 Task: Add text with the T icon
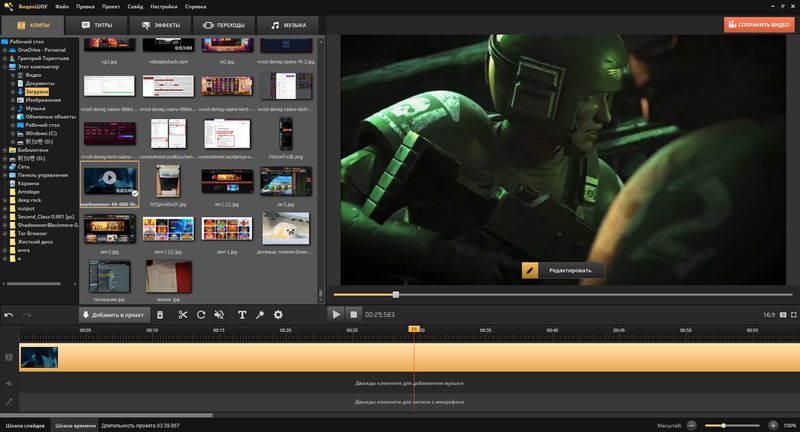(x=242, y=315)
